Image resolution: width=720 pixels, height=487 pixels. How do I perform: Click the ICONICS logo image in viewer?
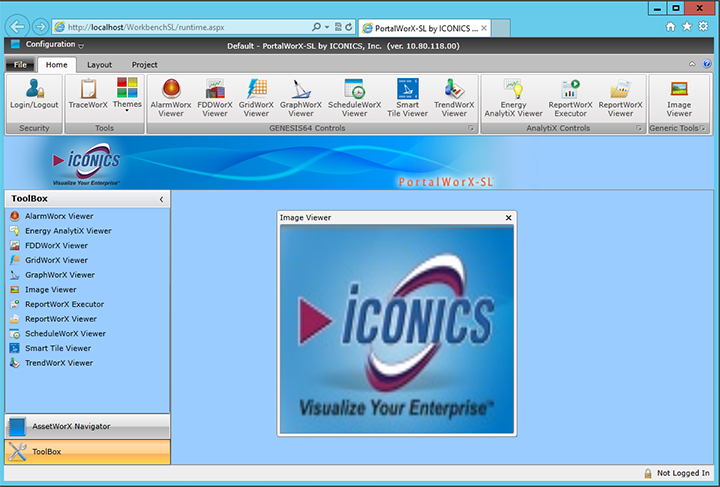tap(397, 329)
